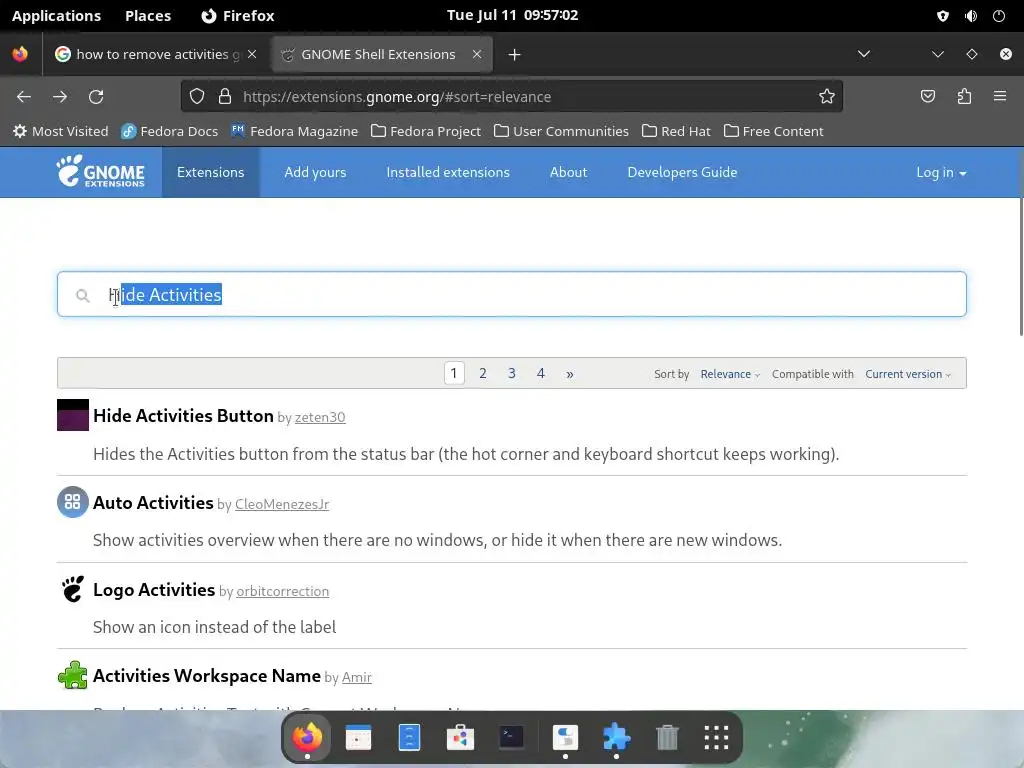Click the search magnifier icon
The height and width of the screenshot is (768, 1024).
coord(82,296)
